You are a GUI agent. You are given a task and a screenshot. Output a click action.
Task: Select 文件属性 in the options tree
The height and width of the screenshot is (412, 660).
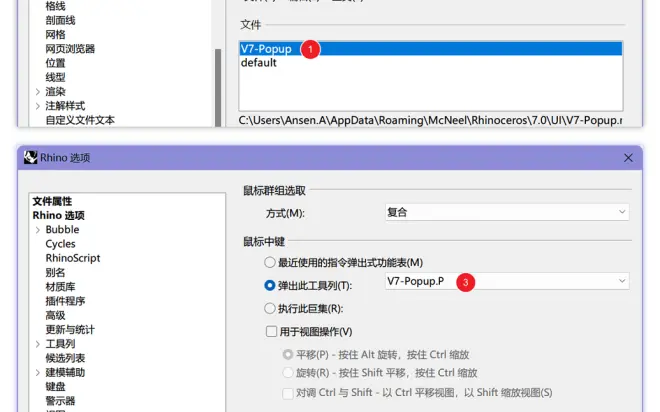pos(52,201)
